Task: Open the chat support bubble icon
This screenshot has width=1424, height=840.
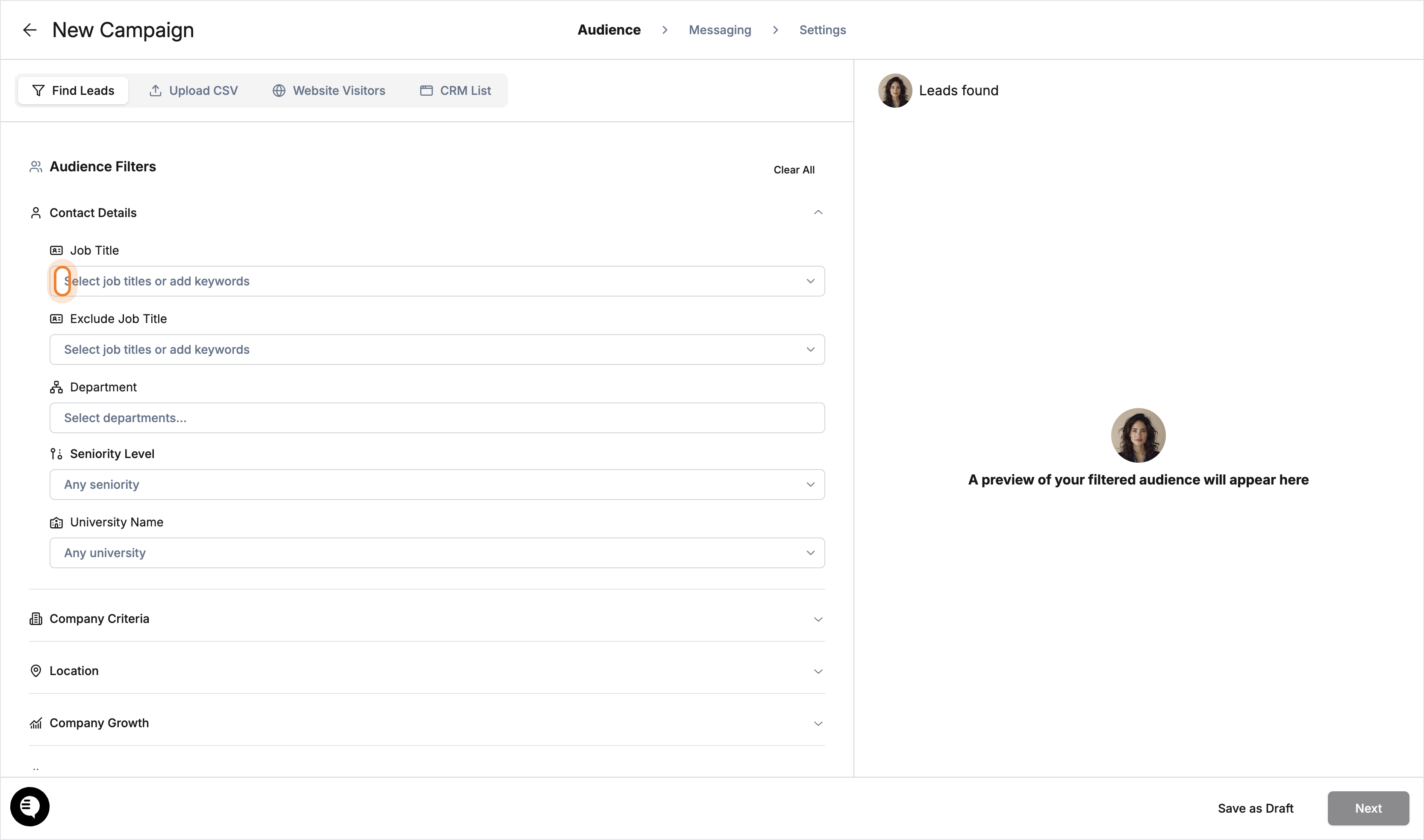Action: [x=30, y=806]
